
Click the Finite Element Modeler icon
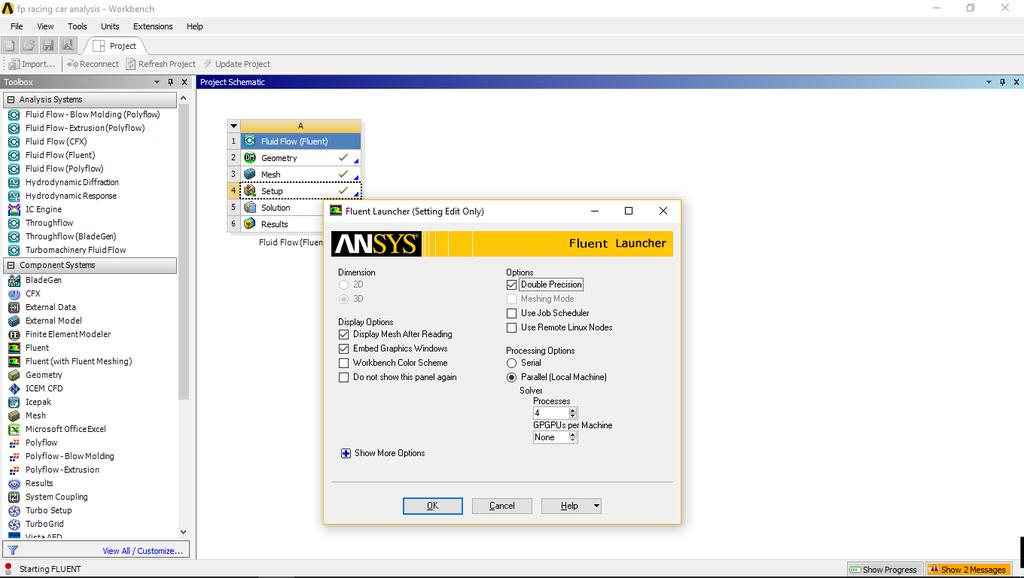click(14, 334)
